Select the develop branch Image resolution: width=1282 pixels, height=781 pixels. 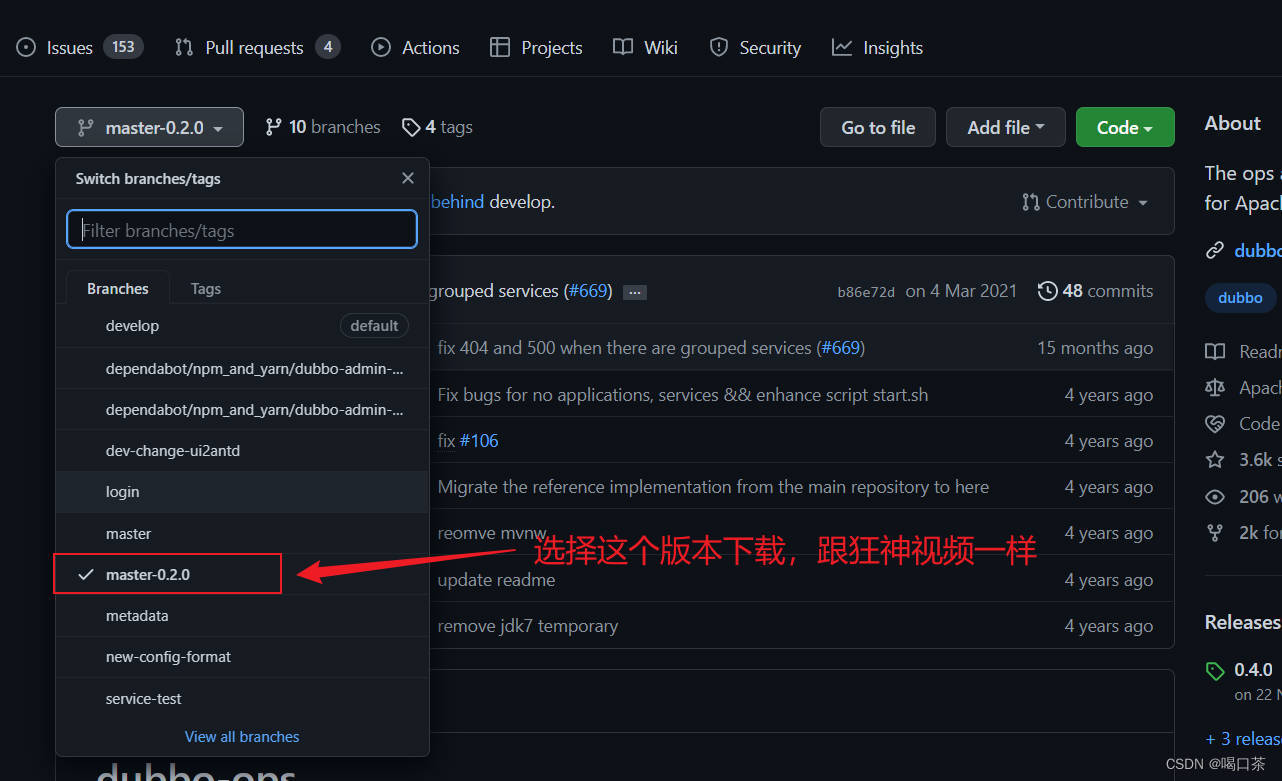242,326
